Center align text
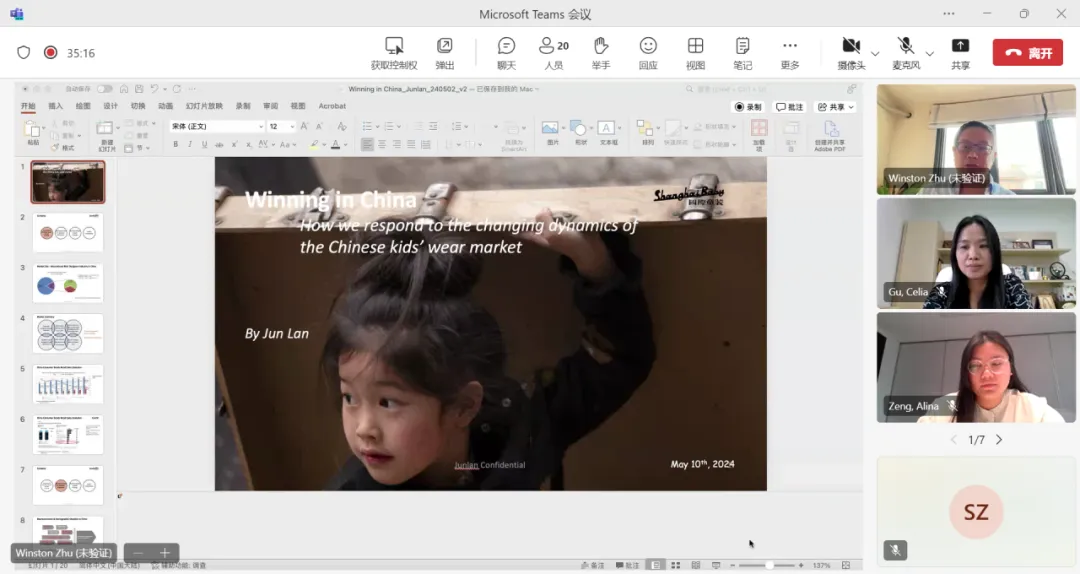This screenshot has width=1080, height=574. [x=382, y=144]
